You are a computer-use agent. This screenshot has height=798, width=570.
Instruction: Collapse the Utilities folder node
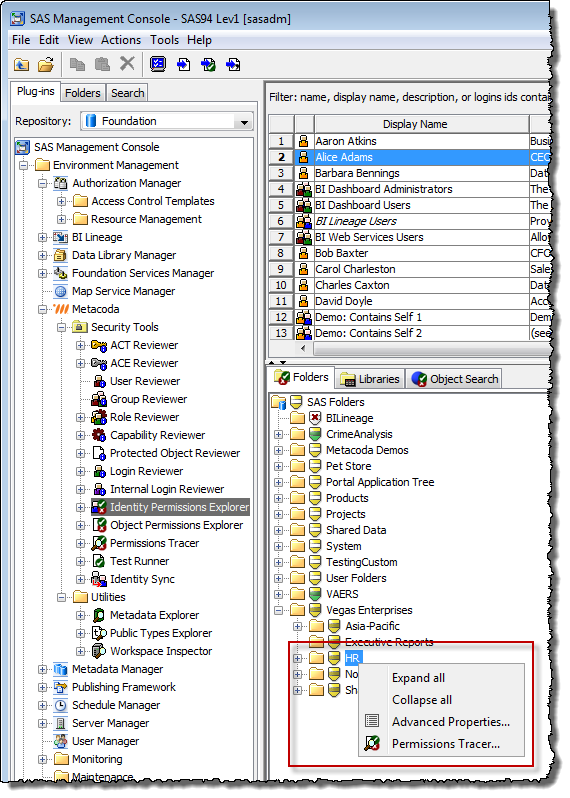pyautogui.click(x=62, y=597)
